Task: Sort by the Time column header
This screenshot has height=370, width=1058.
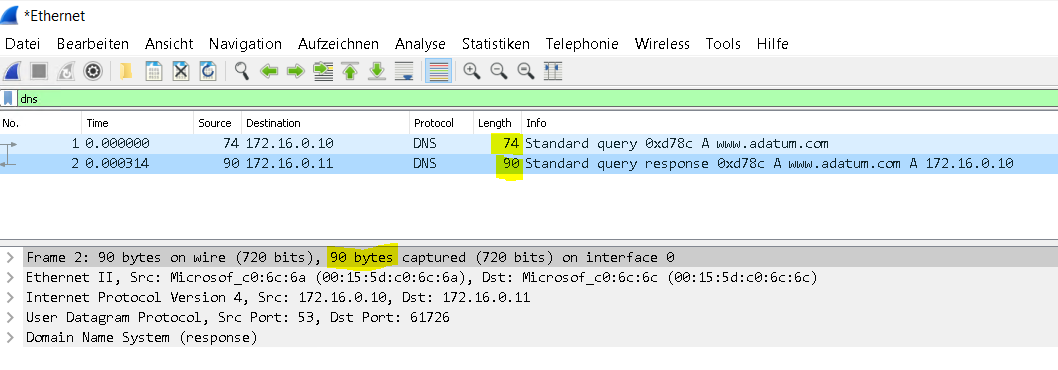Action: (138, 123)
